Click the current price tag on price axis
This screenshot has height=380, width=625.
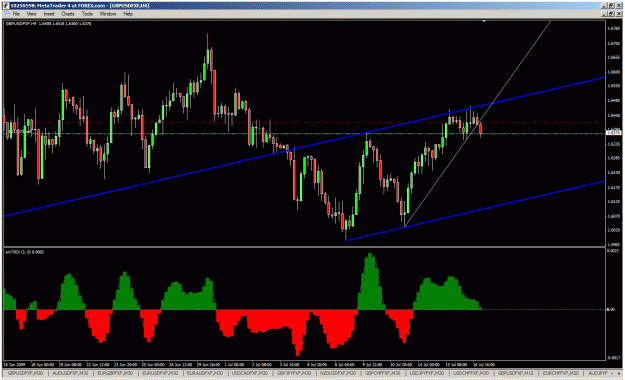613,133
